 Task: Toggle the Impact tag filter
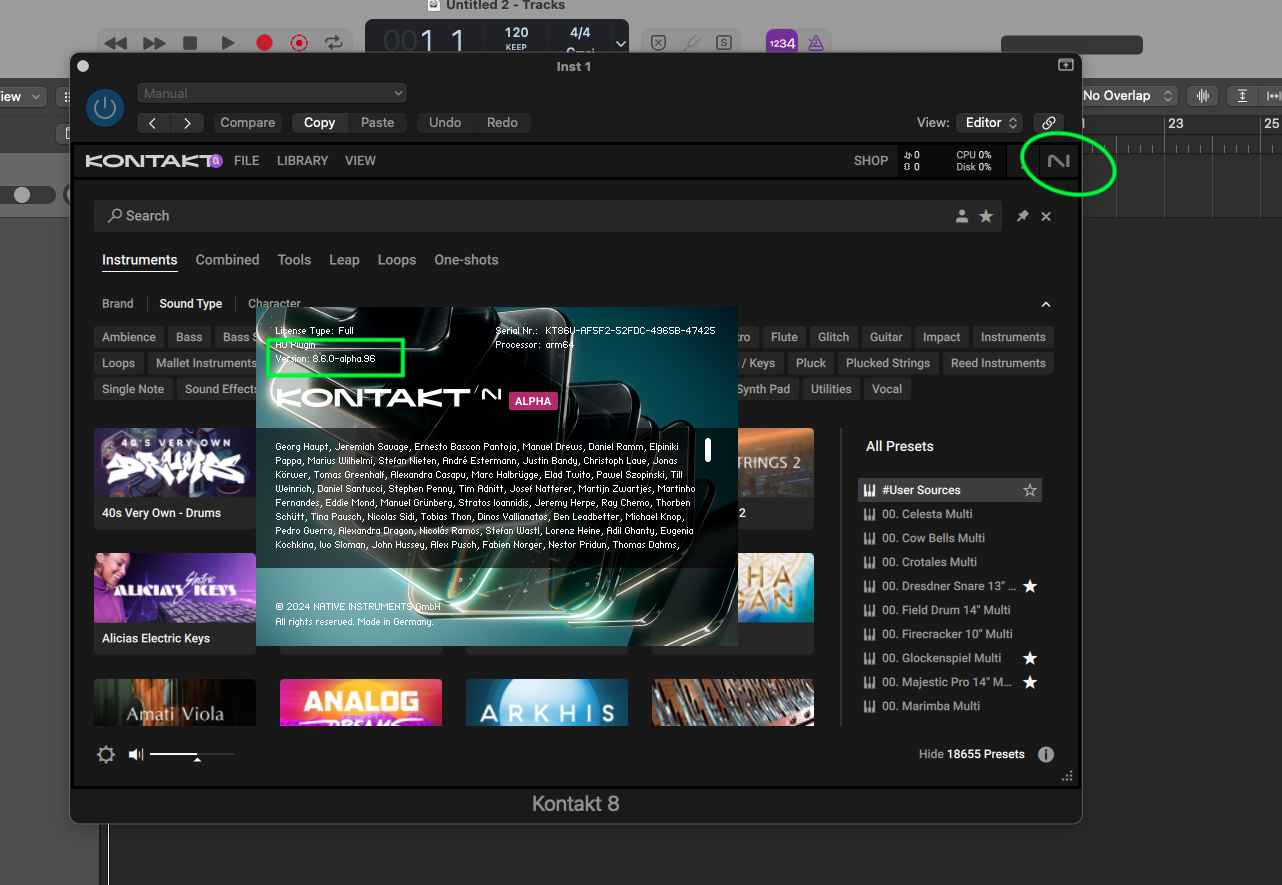[941, 337]
